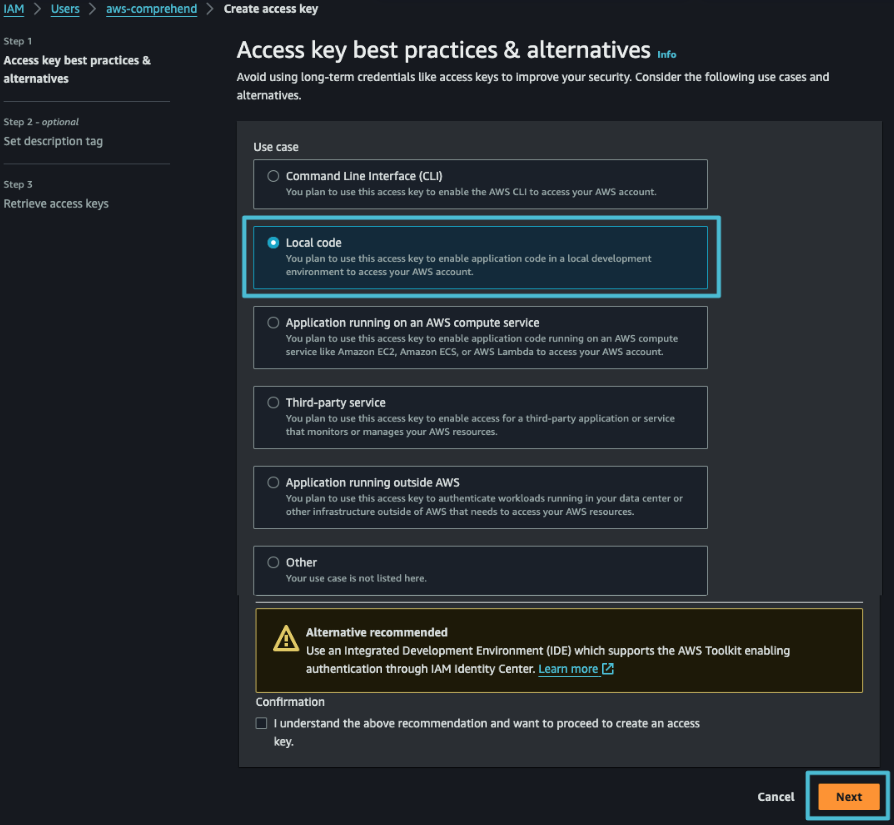Click the breadcrumb chevron after Users

[x=91, y=9]
